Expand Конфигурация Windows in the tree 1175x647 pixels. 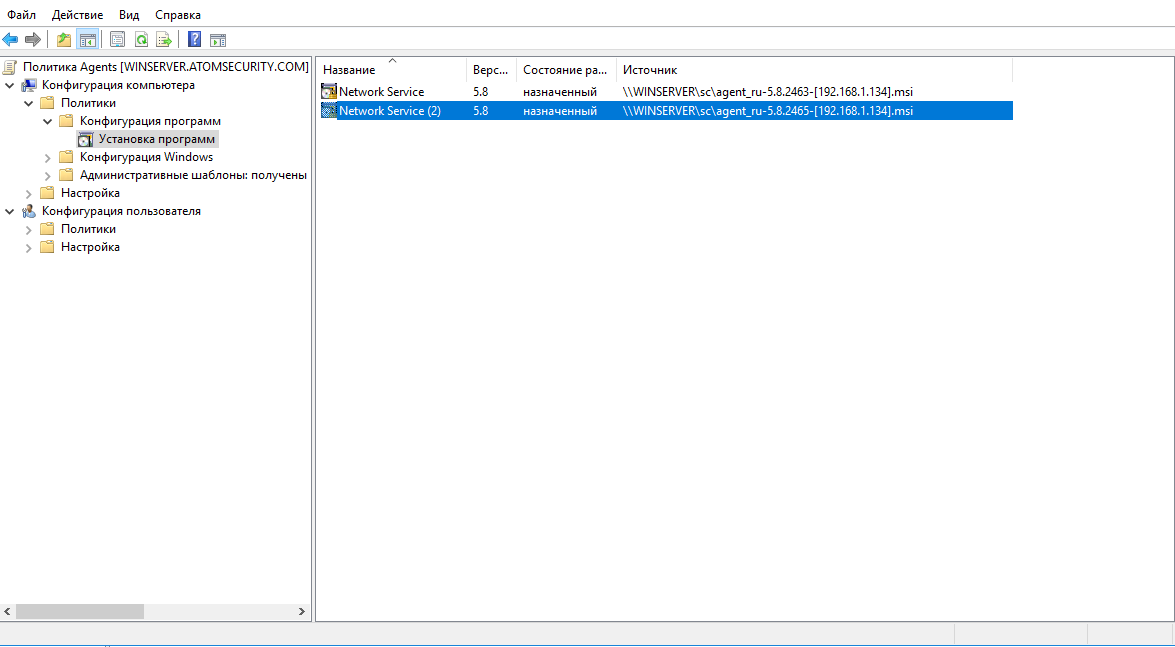pyautogui.click(x=46, y=156)
